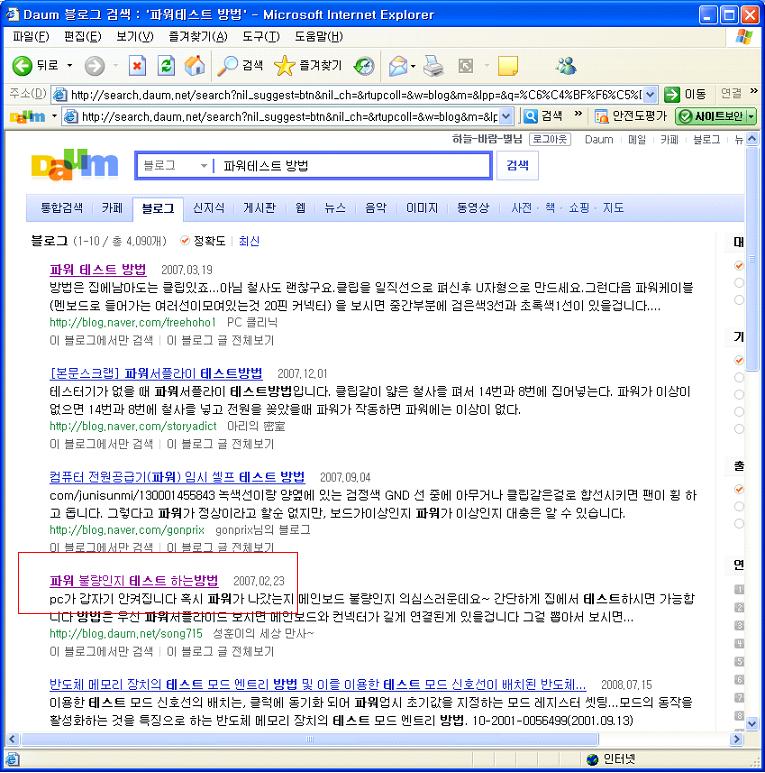The width and height of the screenshot is (765, 773).
Task: Print the page with printer icon
Action: point(433,66)
